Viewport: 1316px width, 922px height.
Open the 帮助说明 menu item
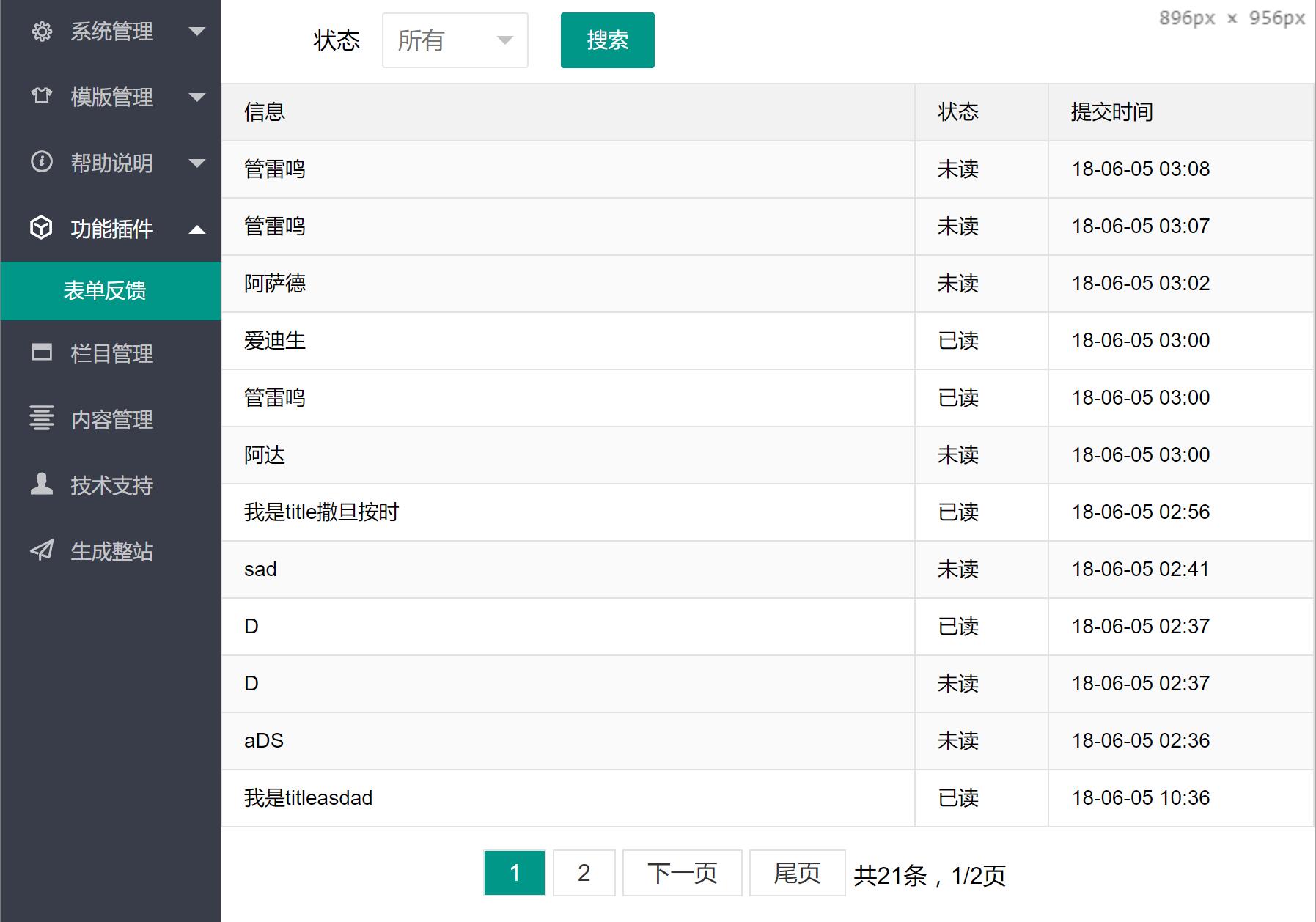111,163
